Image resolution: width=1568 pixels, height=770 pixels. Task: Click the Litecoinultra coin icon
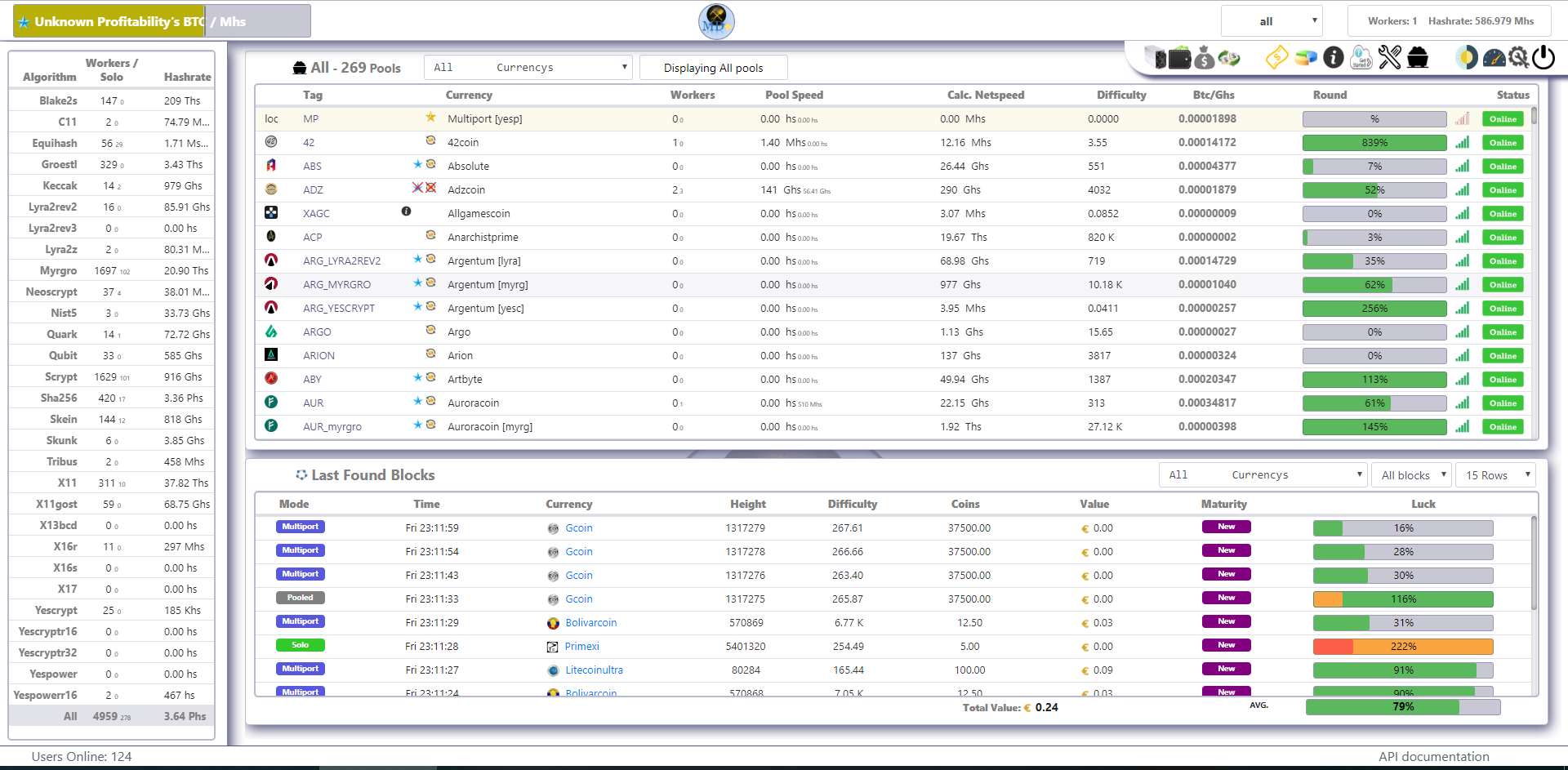553,670
